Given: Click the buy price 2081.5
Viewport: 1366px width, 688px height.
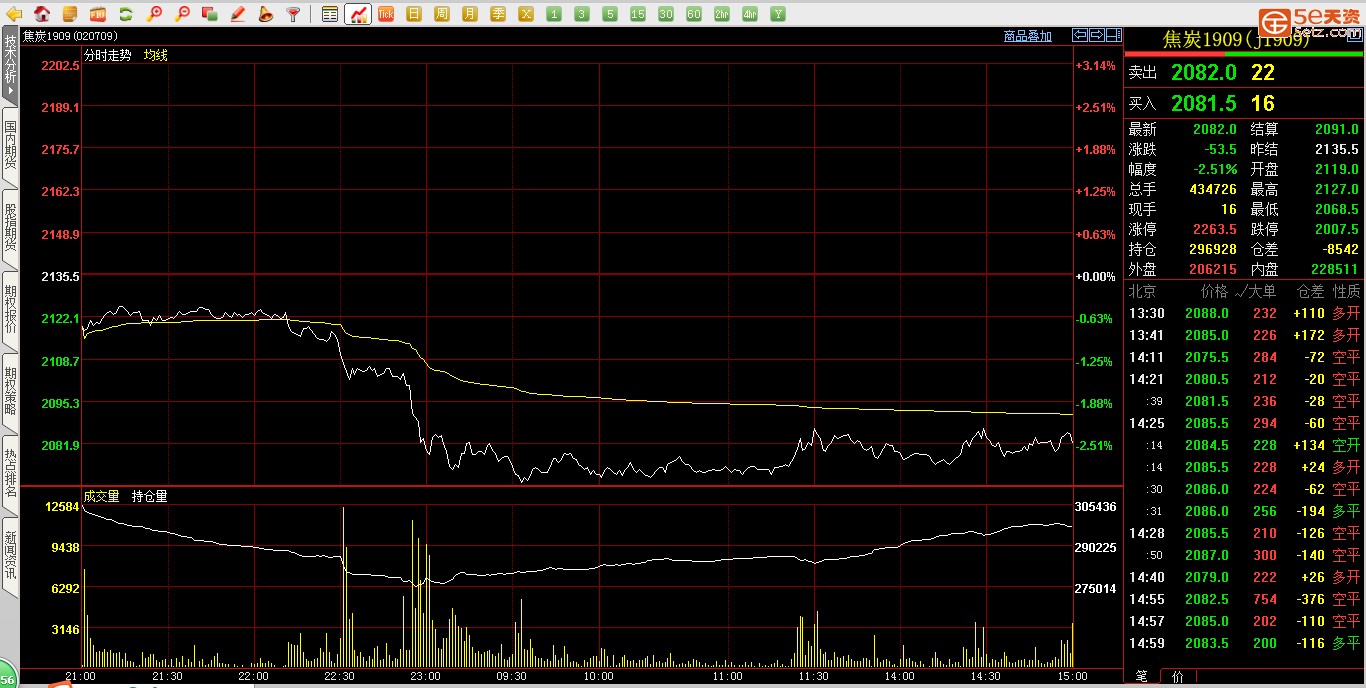Looking at the screenshot, I should click(1203, 103).
